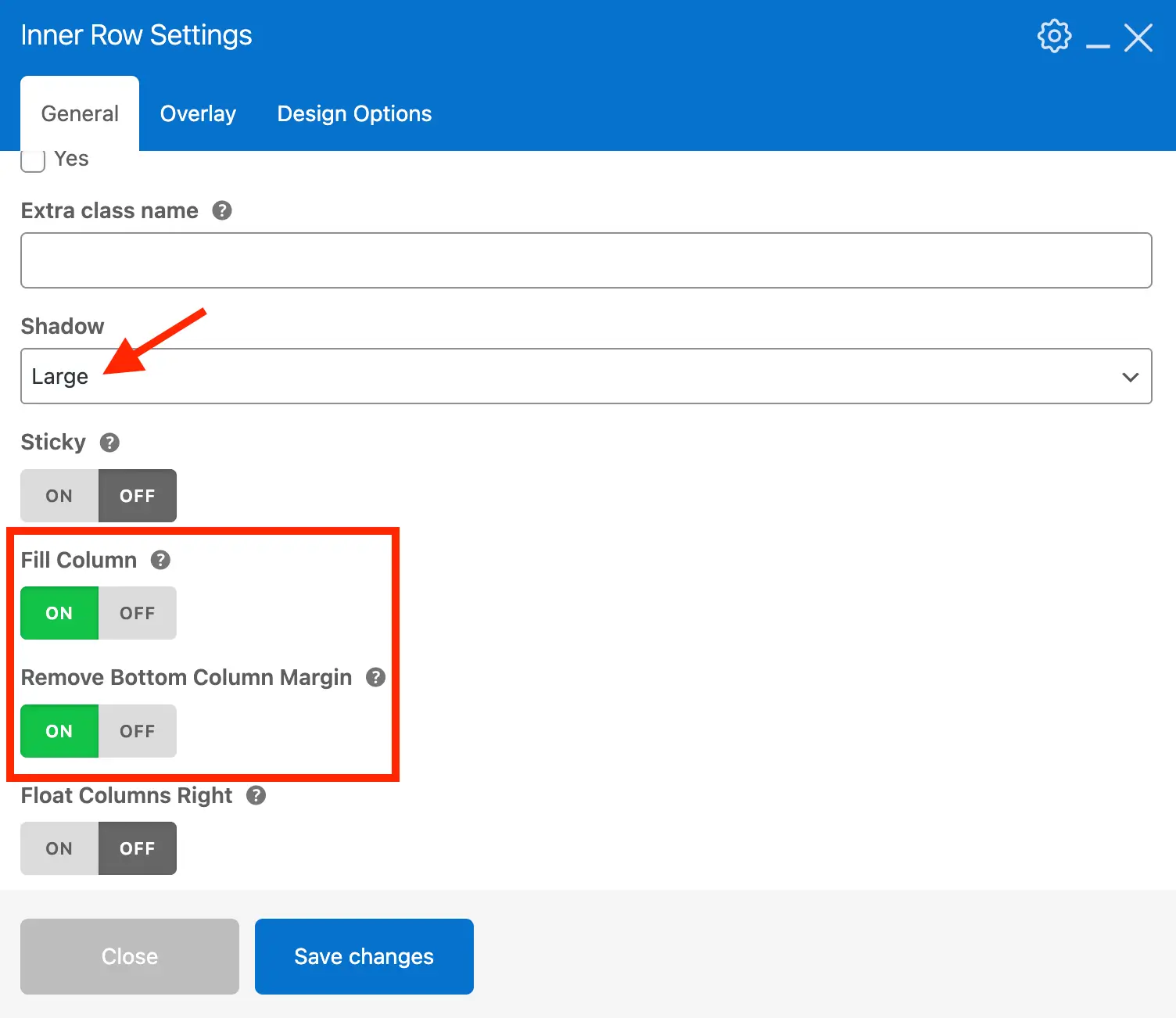Click the X icon to dismiss Inner Row Settings
The width and height of the screenshot is (1176, 1018).
[1138, 37]
